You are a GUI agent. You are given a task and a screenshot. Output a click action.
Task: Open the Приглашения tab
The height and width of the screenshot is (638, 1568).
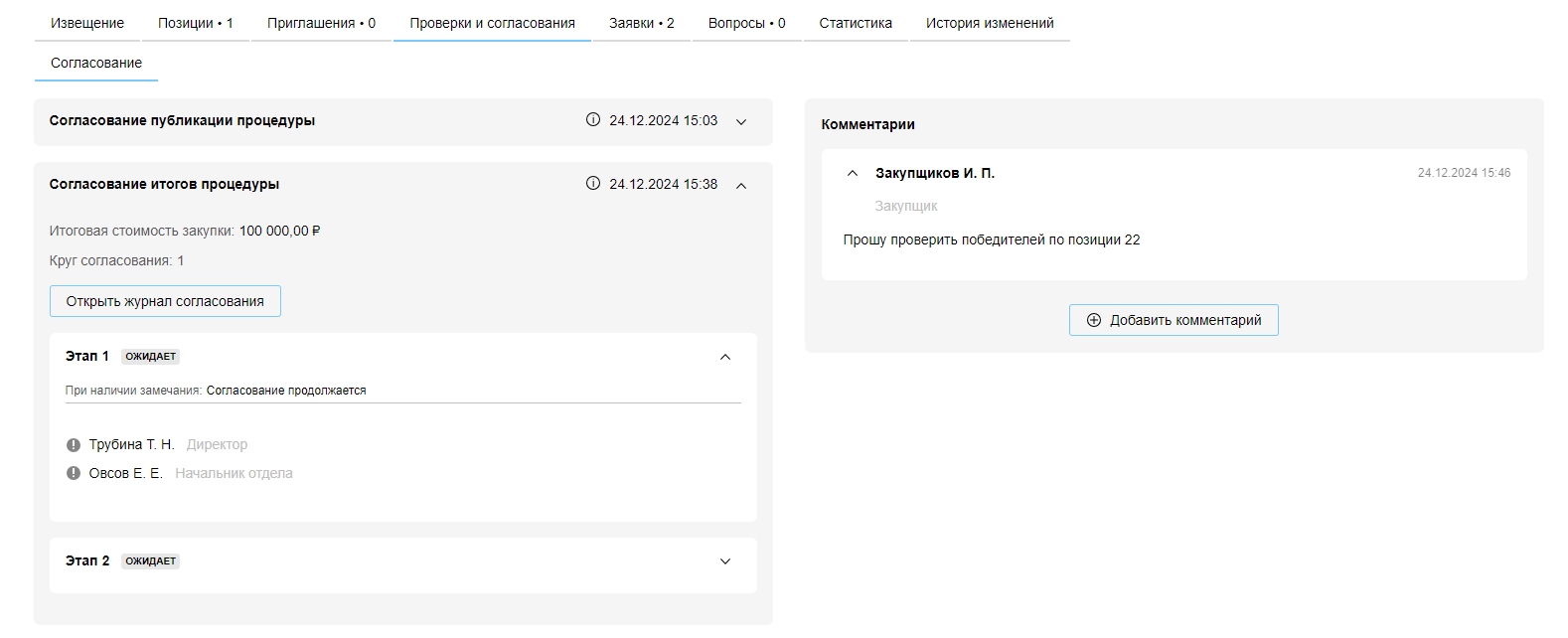tap(321, 23)
